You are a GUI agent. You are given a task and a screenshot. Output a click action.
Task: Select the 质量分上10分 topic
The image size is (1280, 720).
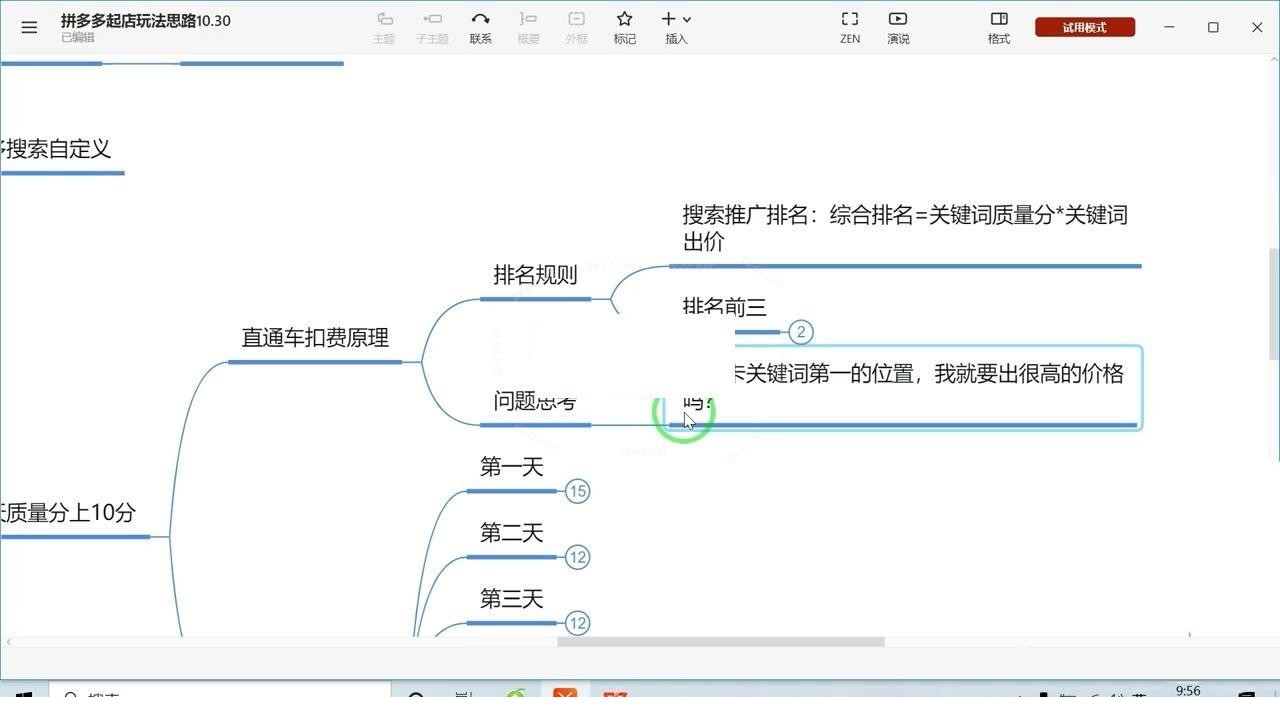coord(68,513)
